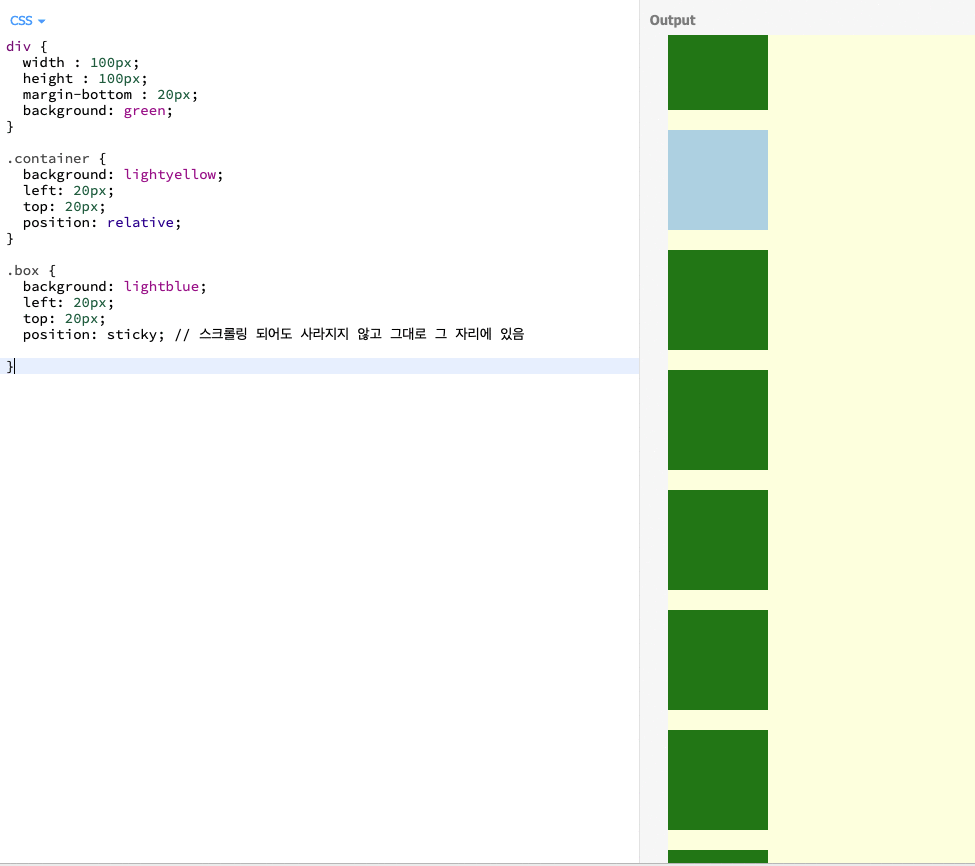Click the 'background: lightyellow;' line
This screenshot has width=975, height=866.
(x=122, y=175)
